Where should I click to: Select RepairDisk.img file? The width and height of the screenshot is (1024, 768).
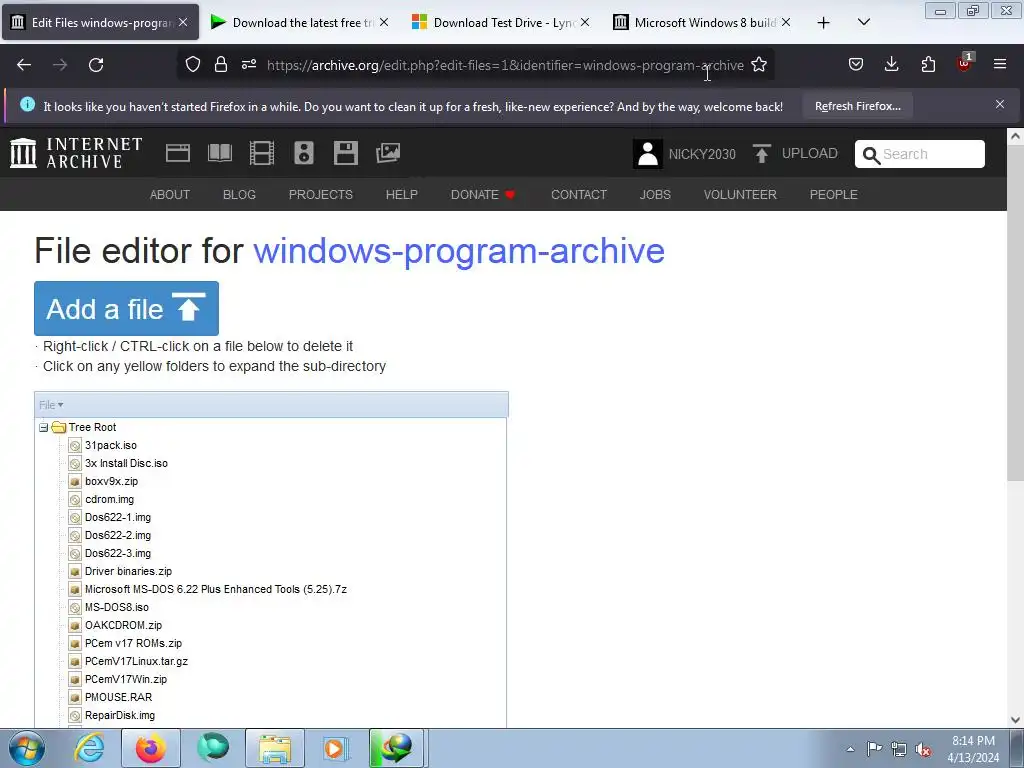(x=120, y=715)
